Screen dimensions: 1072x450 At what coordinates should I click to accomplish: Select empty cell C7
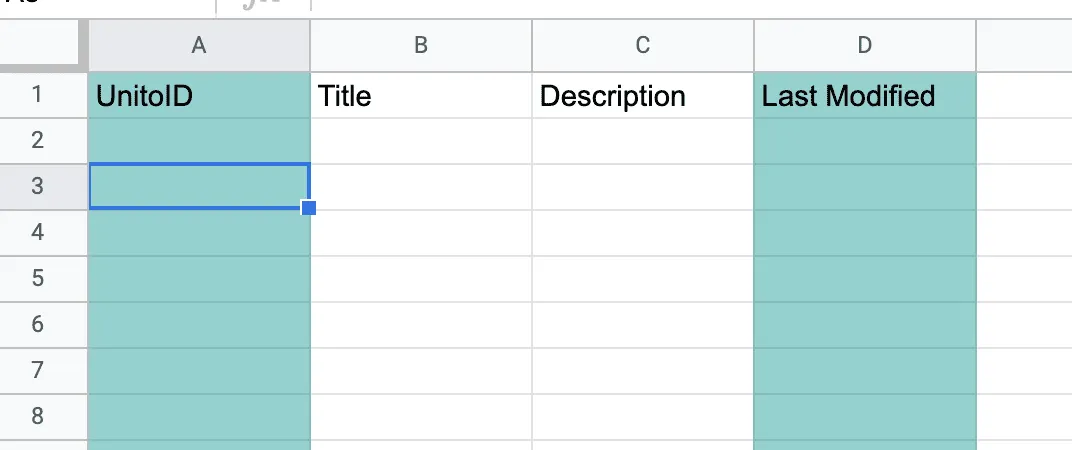(643, 371)
